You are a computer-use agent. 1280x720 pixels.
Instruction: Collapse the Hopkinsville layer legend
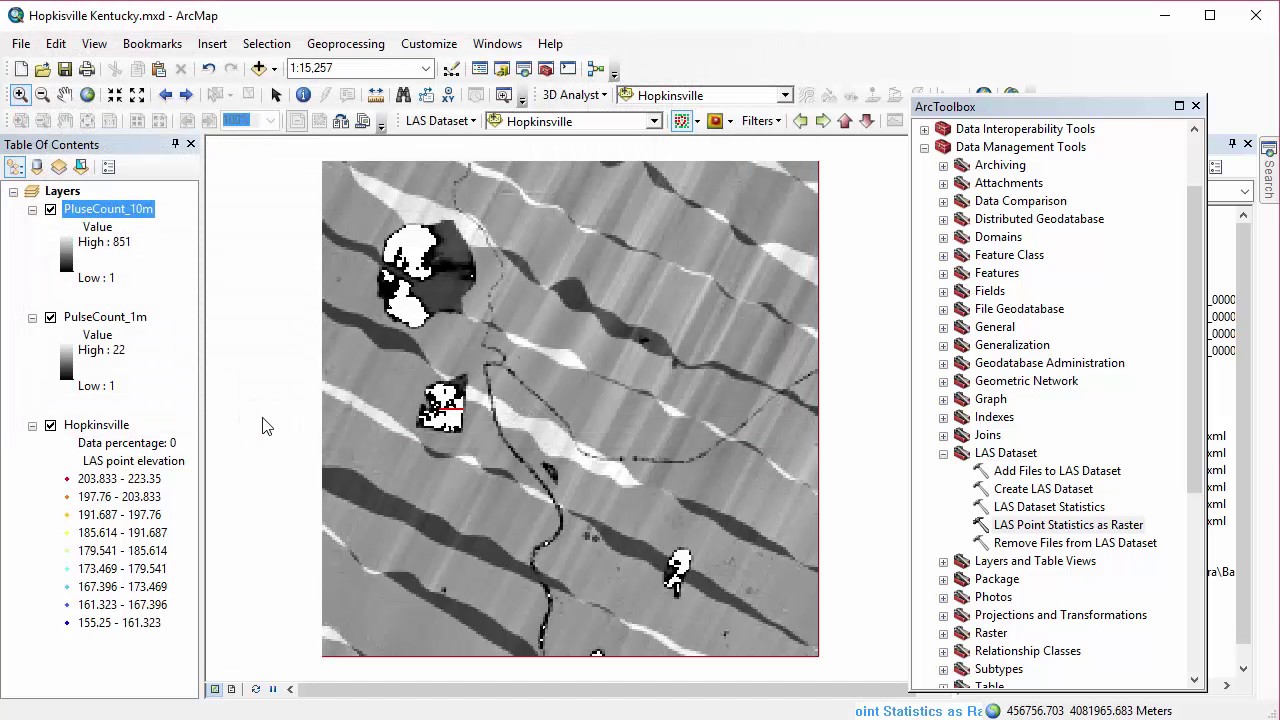click(32, 425)
